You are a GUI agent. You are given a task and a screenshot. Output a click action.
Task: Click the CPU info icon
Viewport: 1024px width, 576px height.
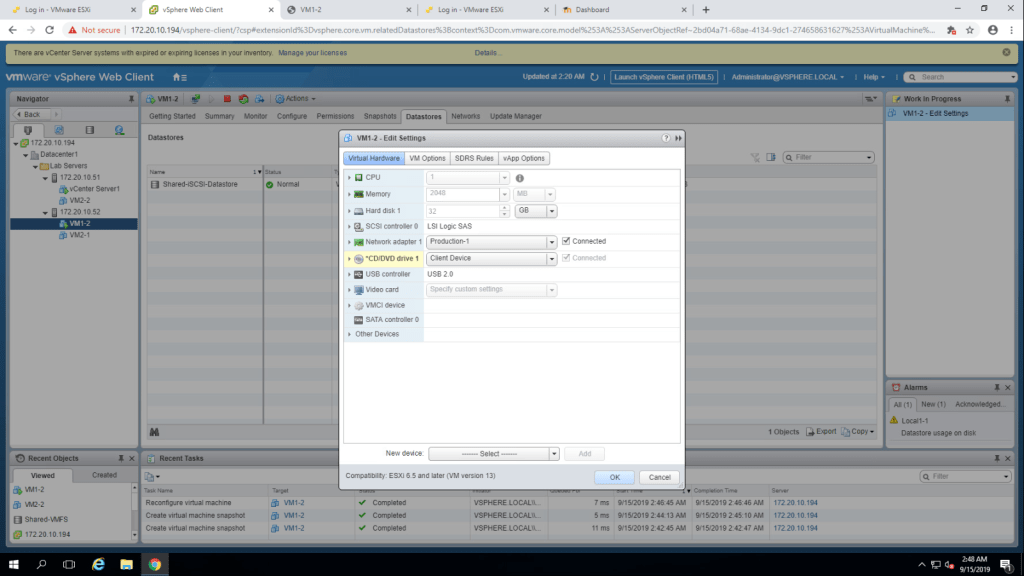pos(520,178)
